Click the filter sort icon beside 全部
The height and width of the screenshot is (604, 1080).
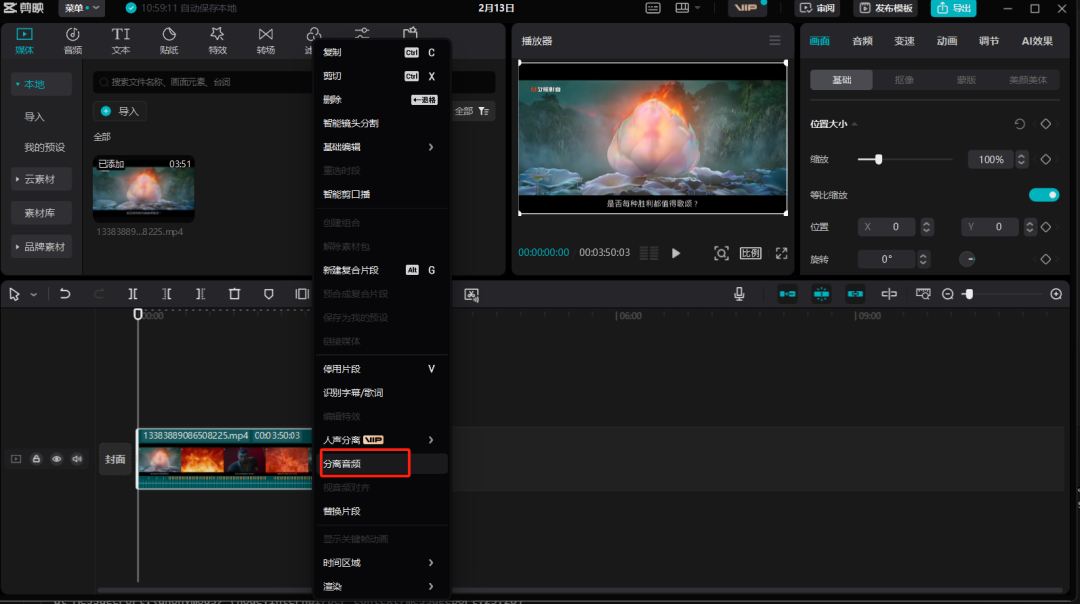(x=484, y=111)
